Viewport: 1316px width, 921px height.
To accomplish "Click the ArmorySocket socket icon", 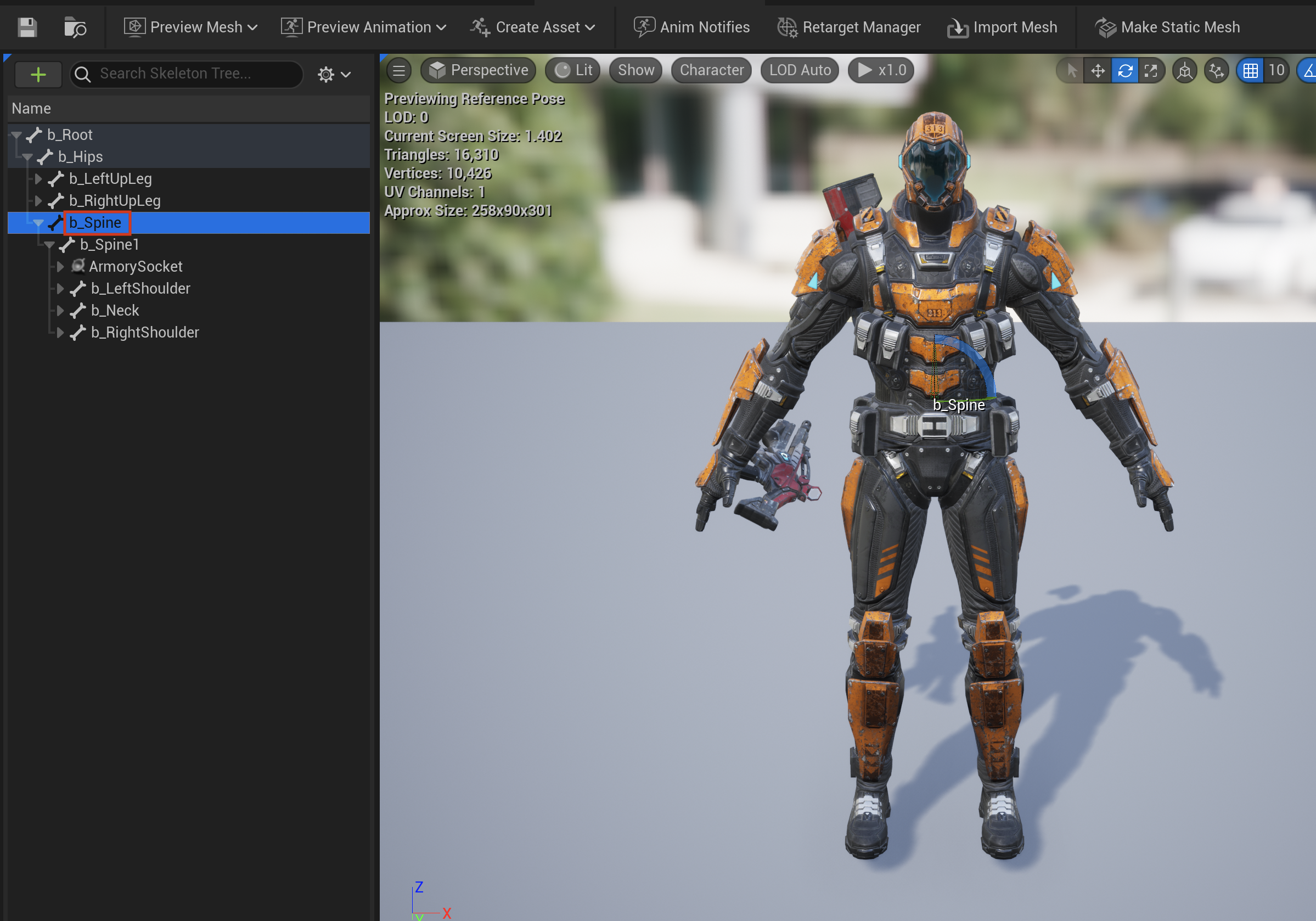I will point(78,266).
